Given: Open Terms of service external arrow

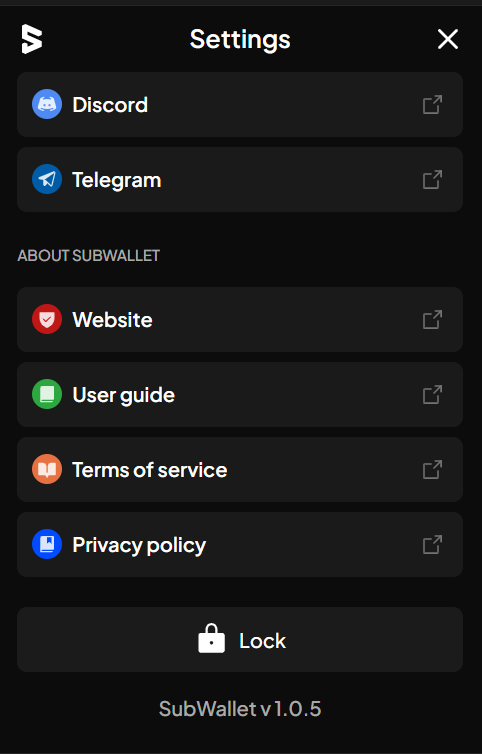Looking at the screenshot, I should click(x=432, y=469).
